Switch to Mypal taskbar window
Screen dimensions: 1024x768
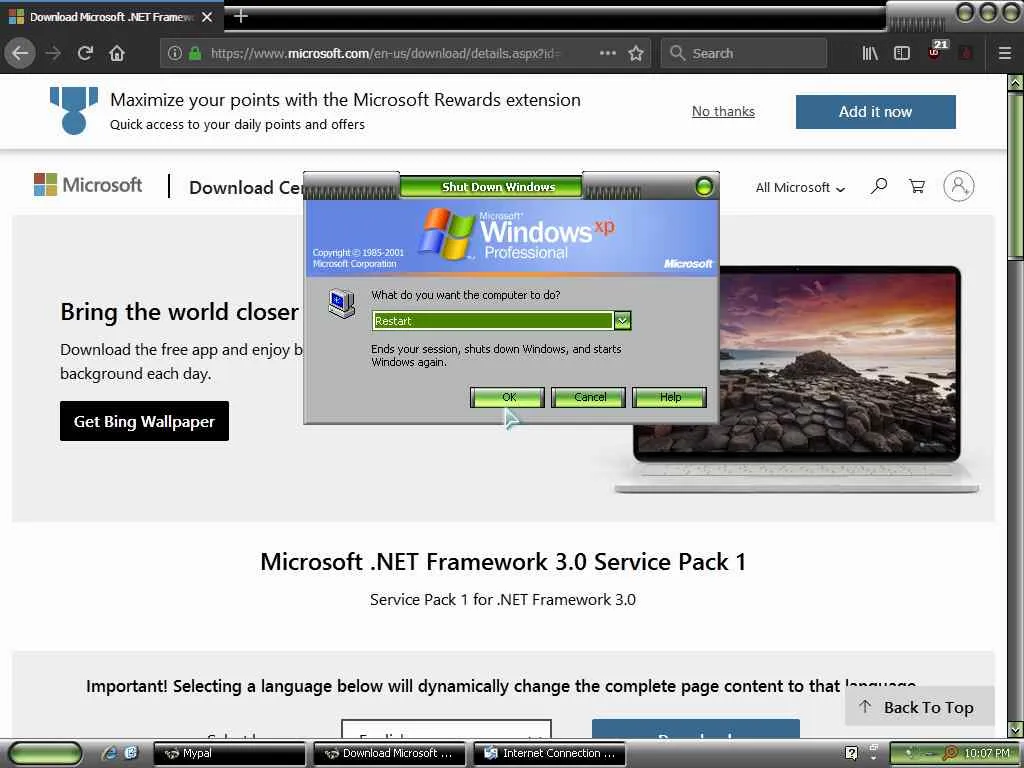(x=229, y=753)
